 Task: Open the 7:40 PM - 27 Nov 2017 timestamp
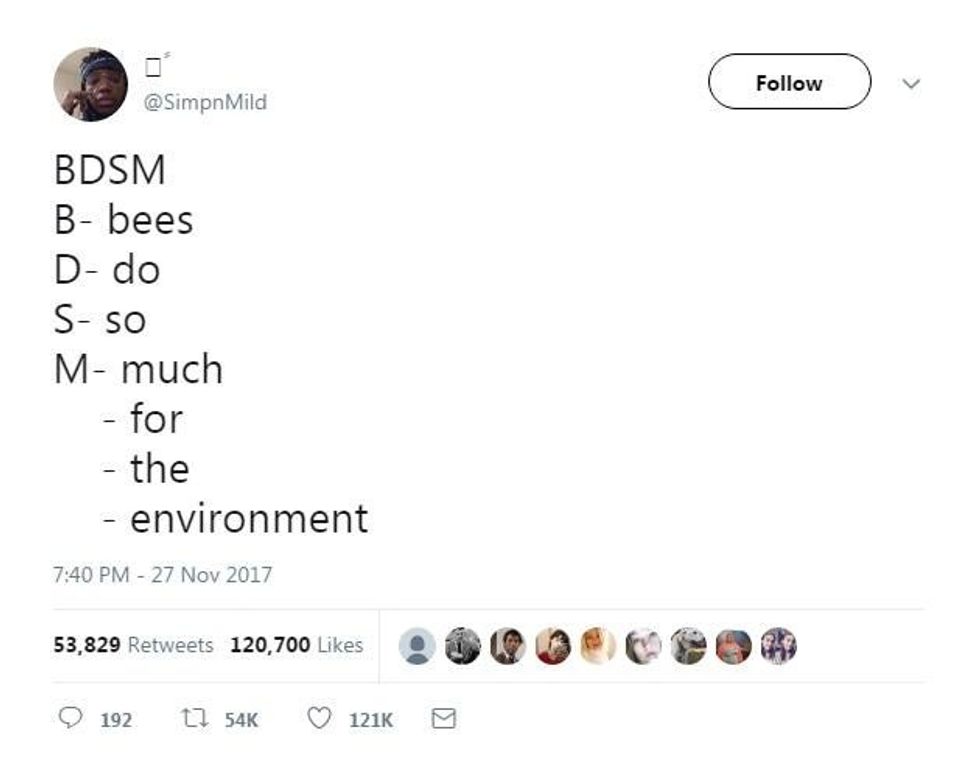click(x=162, y=575)
